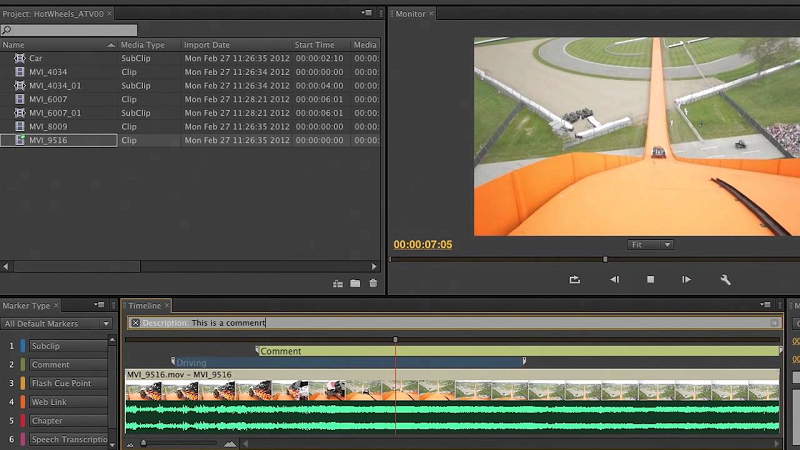Open the All Default Markers dropdown
The width and height of the screenshot is (800, 450).
pyautogui.click(x=57, y=324)
